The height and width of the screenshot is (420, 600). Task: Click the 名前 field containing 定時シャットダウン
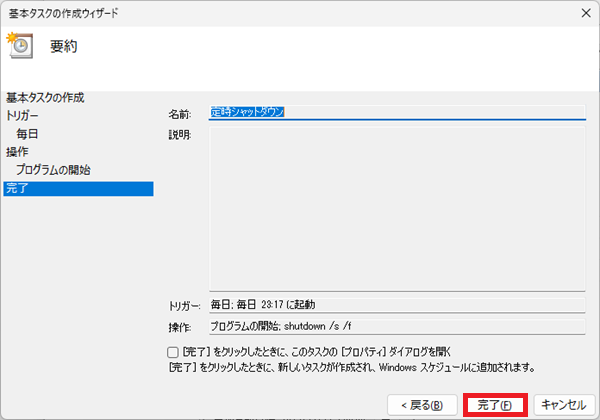(x=397, y=112)
